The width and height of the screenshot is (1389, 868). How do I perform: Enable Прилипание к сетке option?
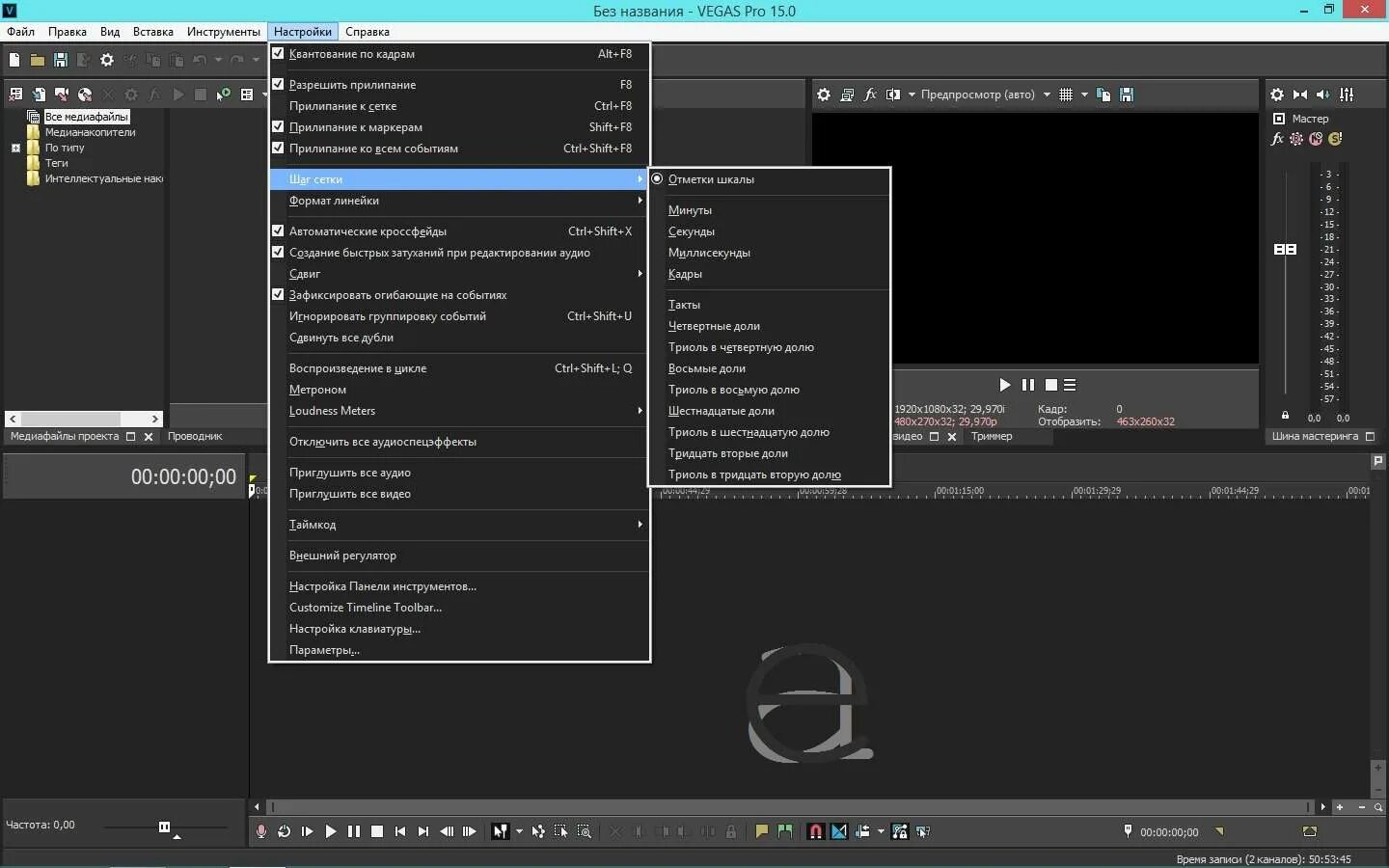[459, 106]
